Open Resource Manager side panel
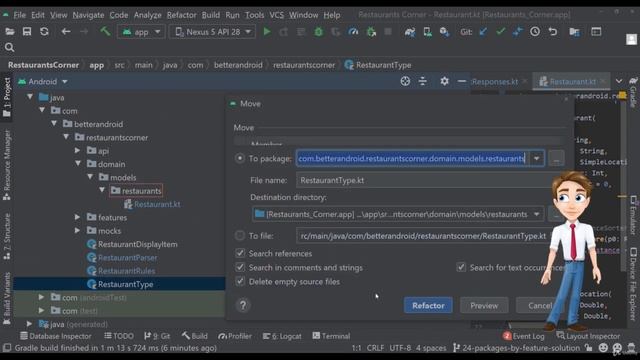Screen dimensions: 640x360 tap(7, 166)
